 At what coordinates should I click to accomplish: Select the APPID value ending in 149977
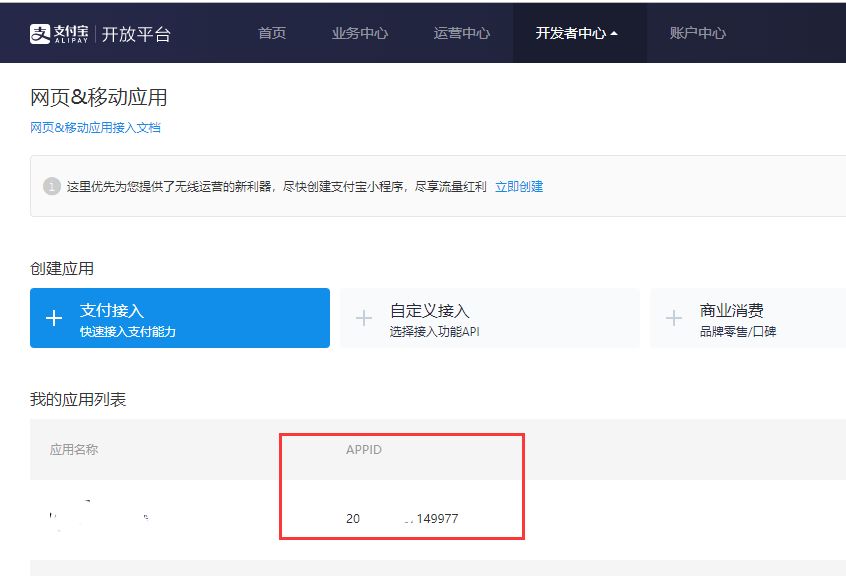tap(402, 519)
